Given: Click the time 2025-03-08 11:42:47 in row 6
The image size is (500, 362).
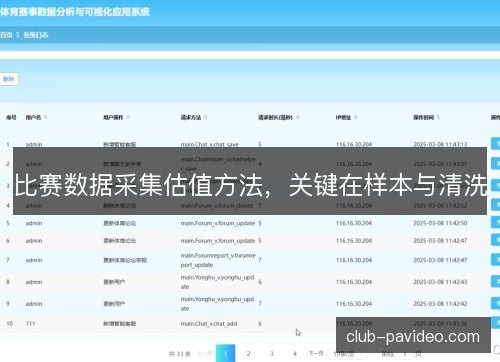Looking at the screenshot, I should [440, 241].
